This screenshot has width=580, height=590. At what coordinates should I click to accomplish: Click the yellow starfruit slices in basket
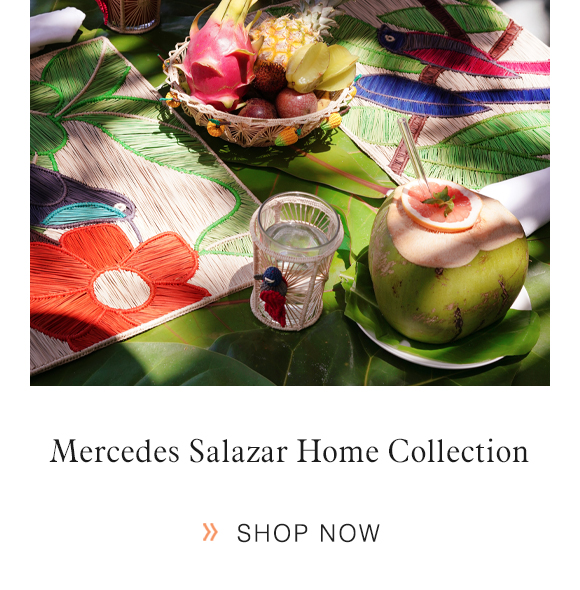[321, 68]
